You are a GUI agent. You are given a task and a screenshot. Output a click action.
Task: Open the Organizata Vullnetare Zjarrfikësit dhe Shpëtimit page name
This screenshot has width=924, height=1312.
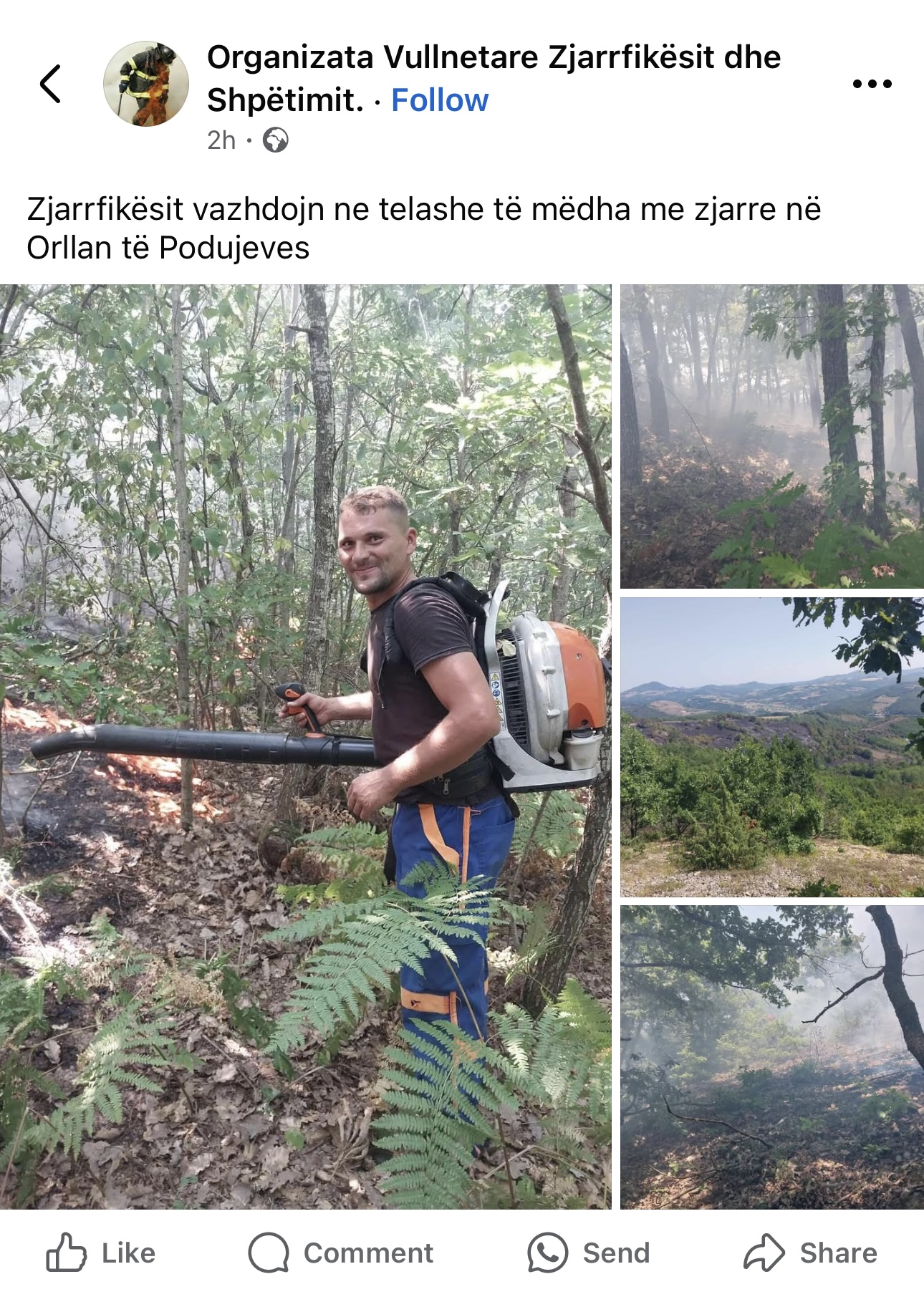pyautogui.click(x=494, y=78)
